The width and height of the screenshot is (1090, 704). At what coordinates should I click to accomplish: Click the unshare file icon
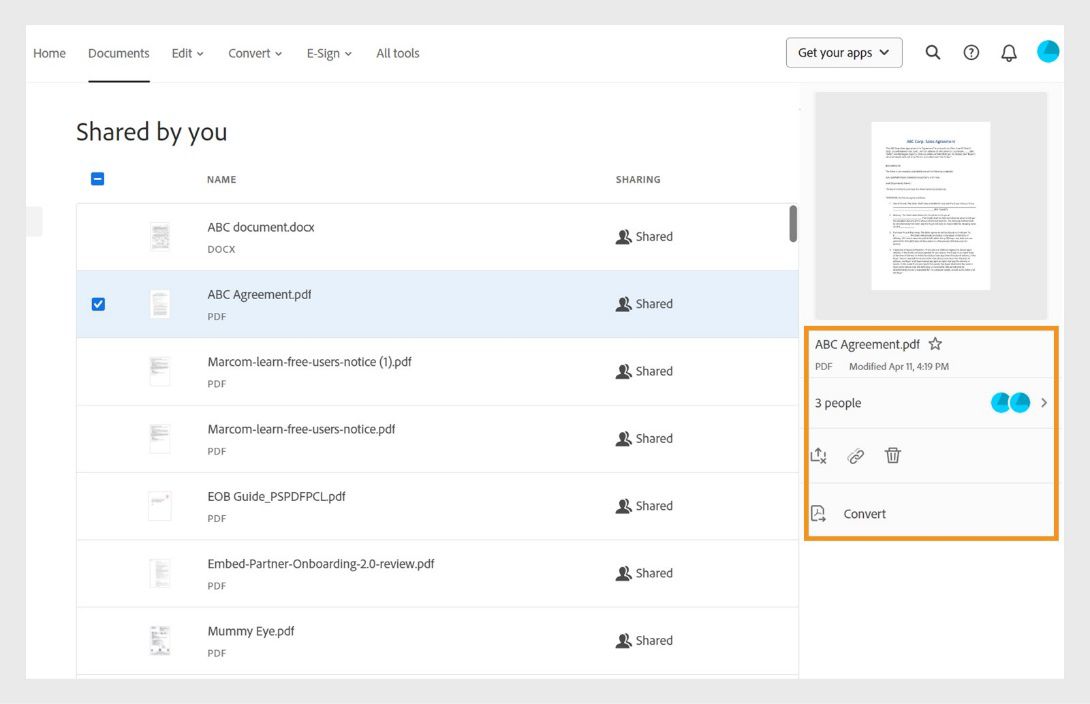(x=819, y=456)
